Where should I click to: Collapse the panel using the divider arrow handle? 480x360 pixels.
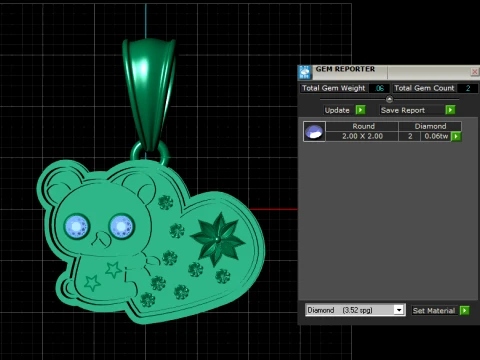click(x=389, y=99)
